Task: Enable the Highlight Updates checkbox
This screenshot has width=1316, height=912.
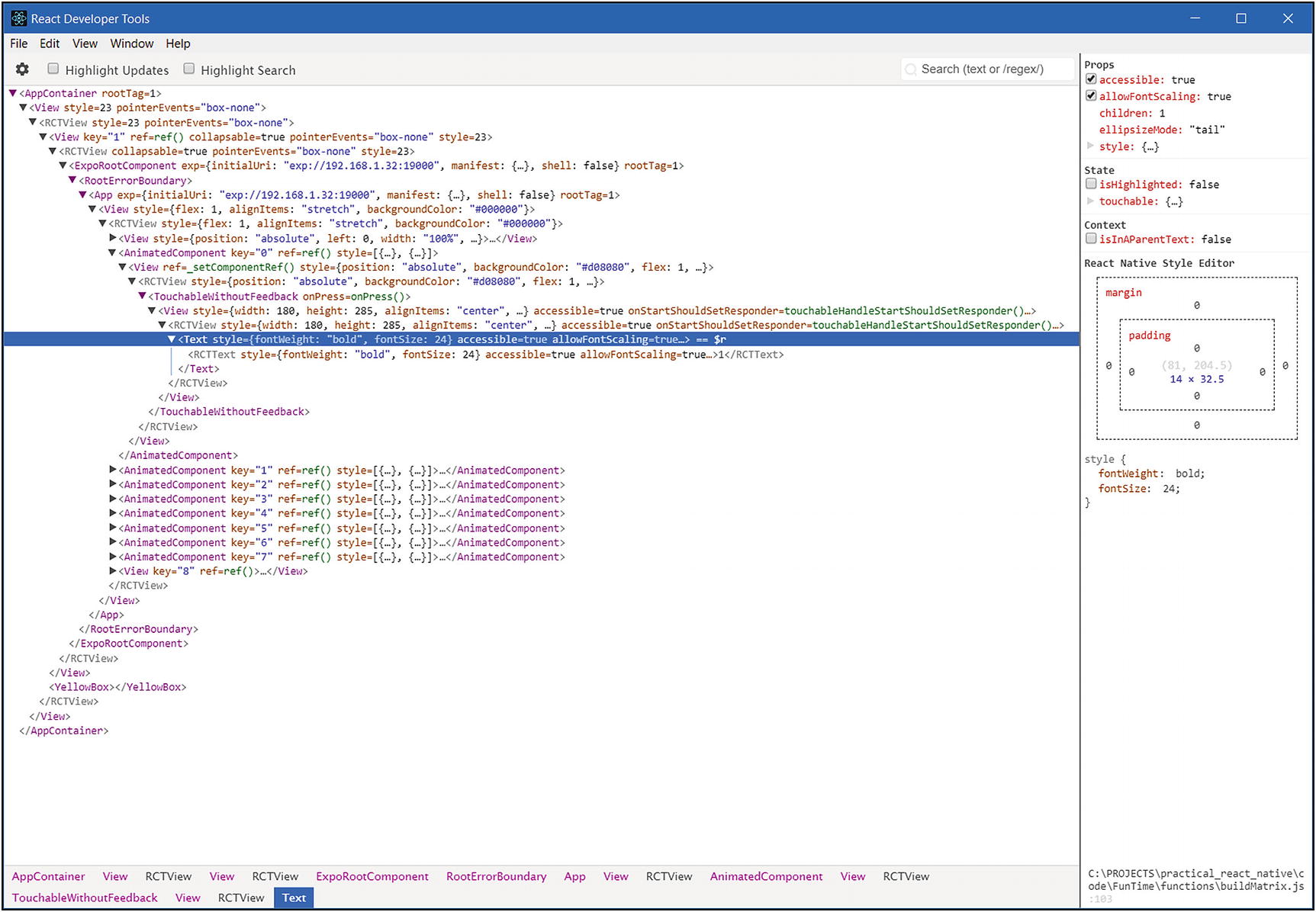Action: click(53, 67)
